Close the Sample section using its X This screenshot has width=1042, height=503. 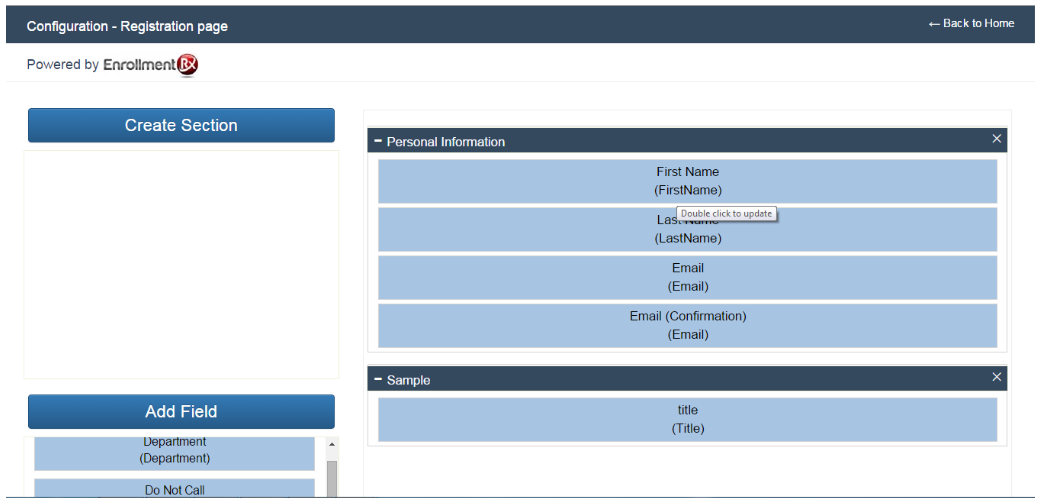point(996,377)
